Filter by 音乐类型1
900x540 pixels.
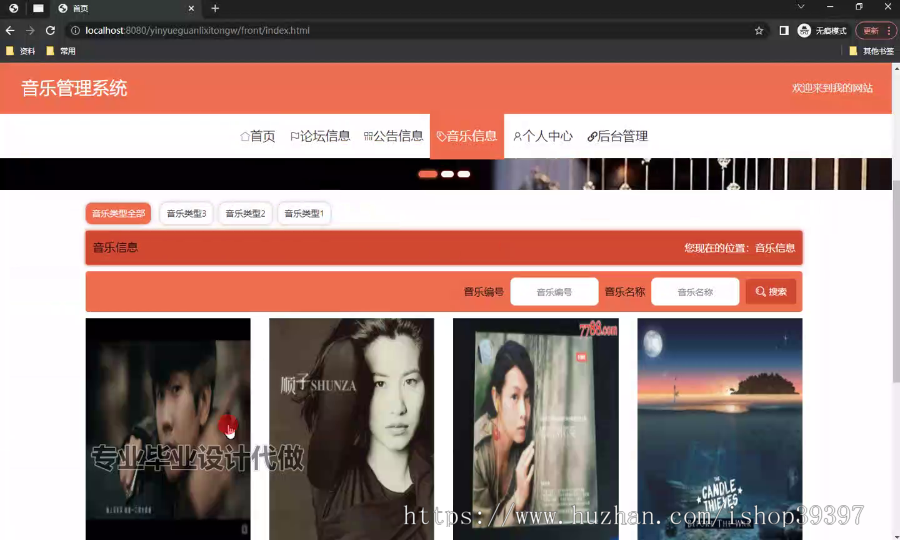pos(304,213)
